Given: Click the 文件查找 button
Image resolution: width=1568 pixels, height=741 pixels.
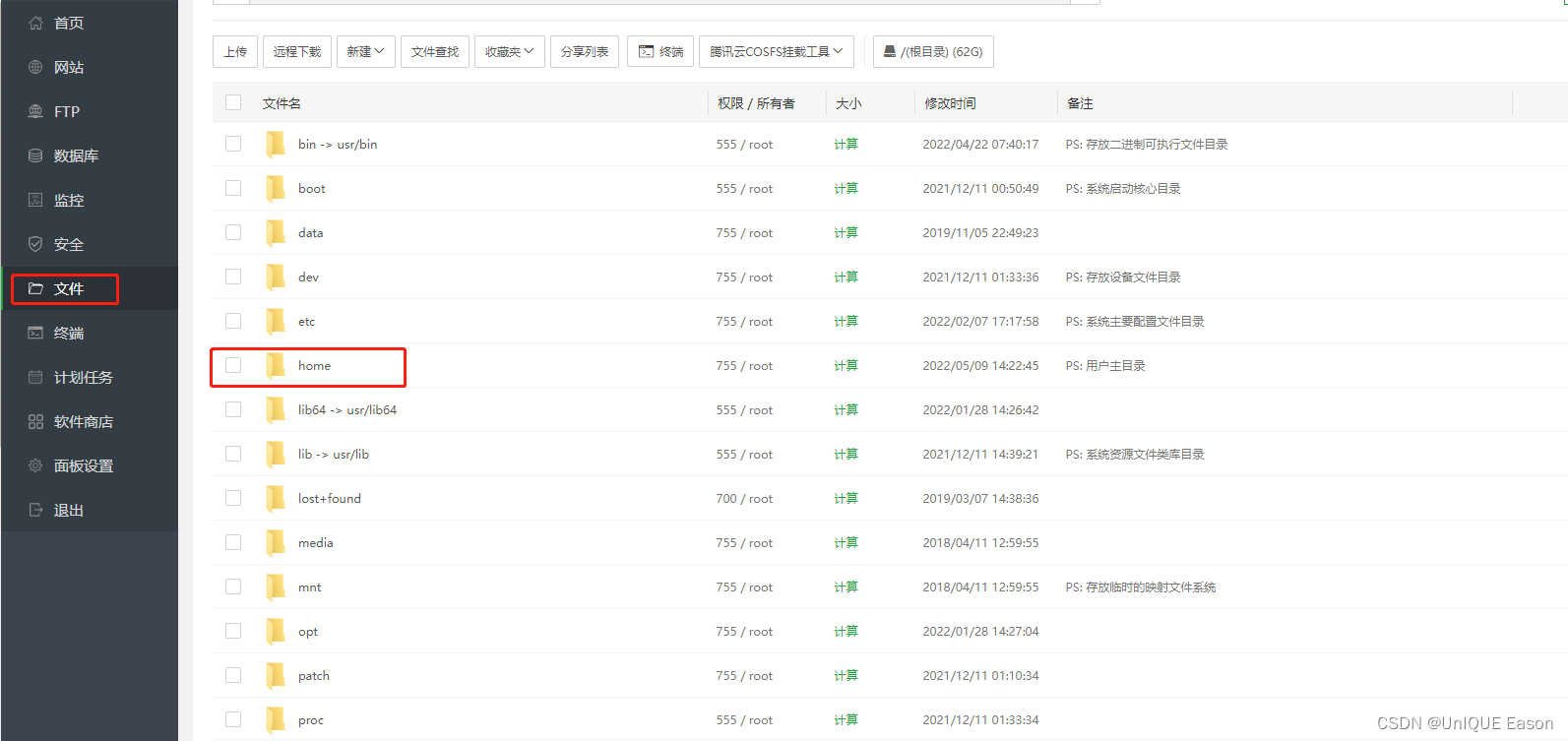Looking at the screenshot, I should (x=435, y=51).
